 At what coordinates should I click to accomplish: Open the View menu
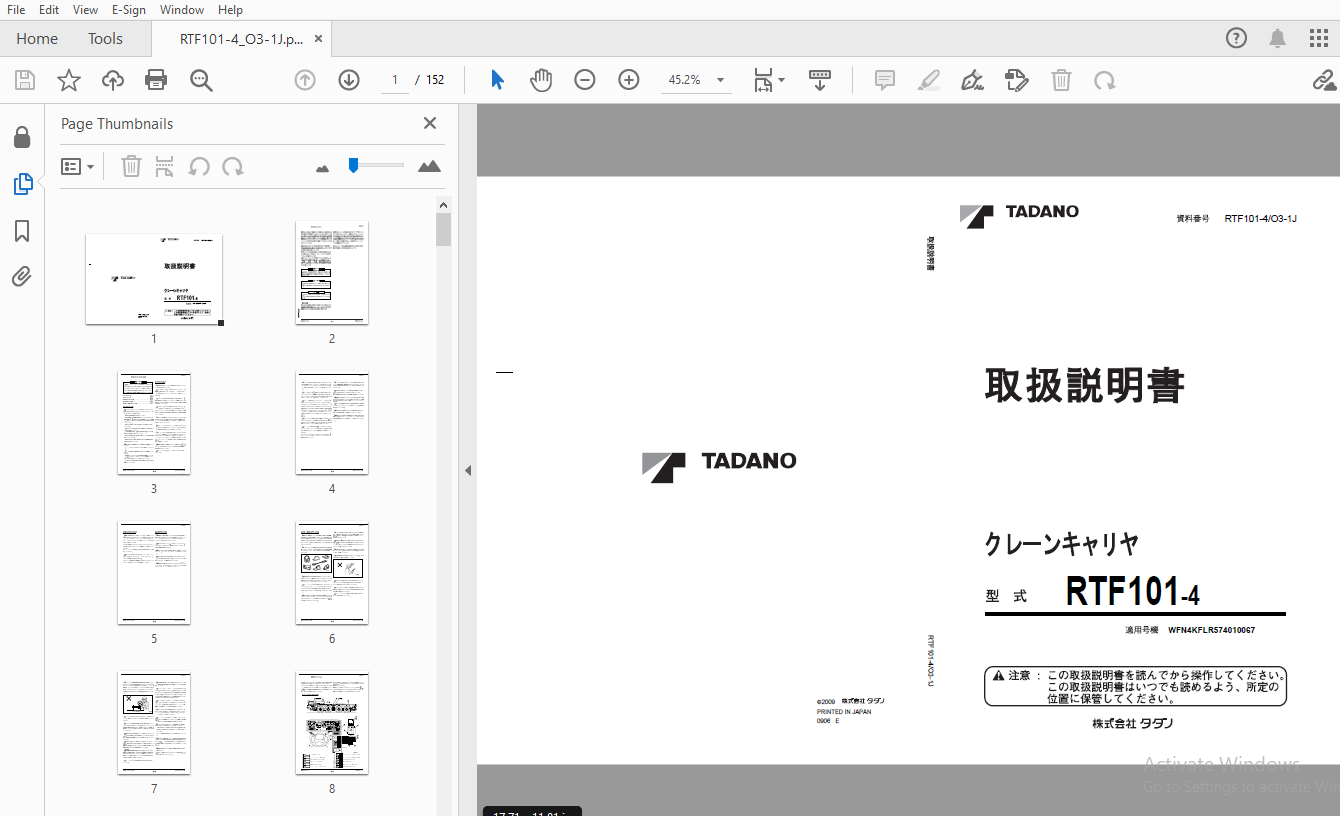tap(85, 10)
